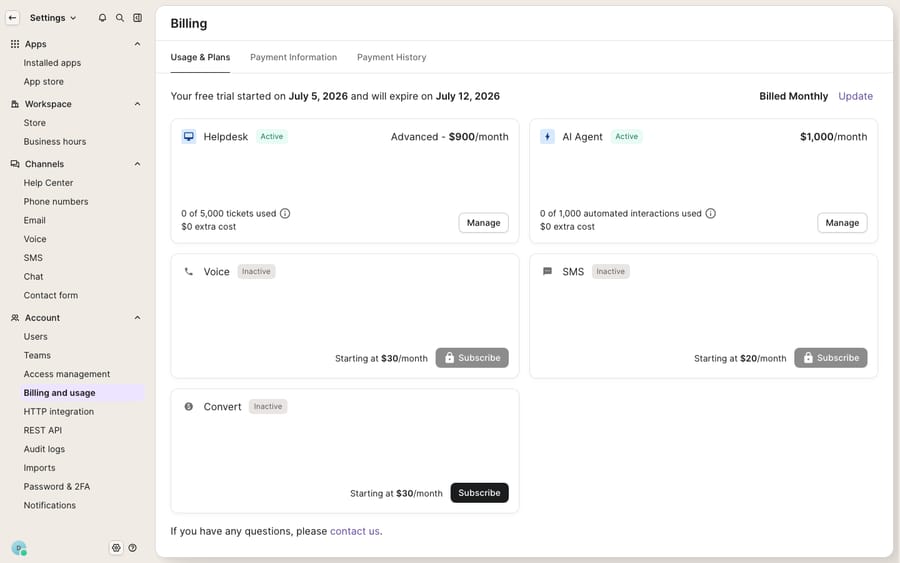Collapse the Channels section
The width and height of the screenshot is (900, 563).
point(137,164)
